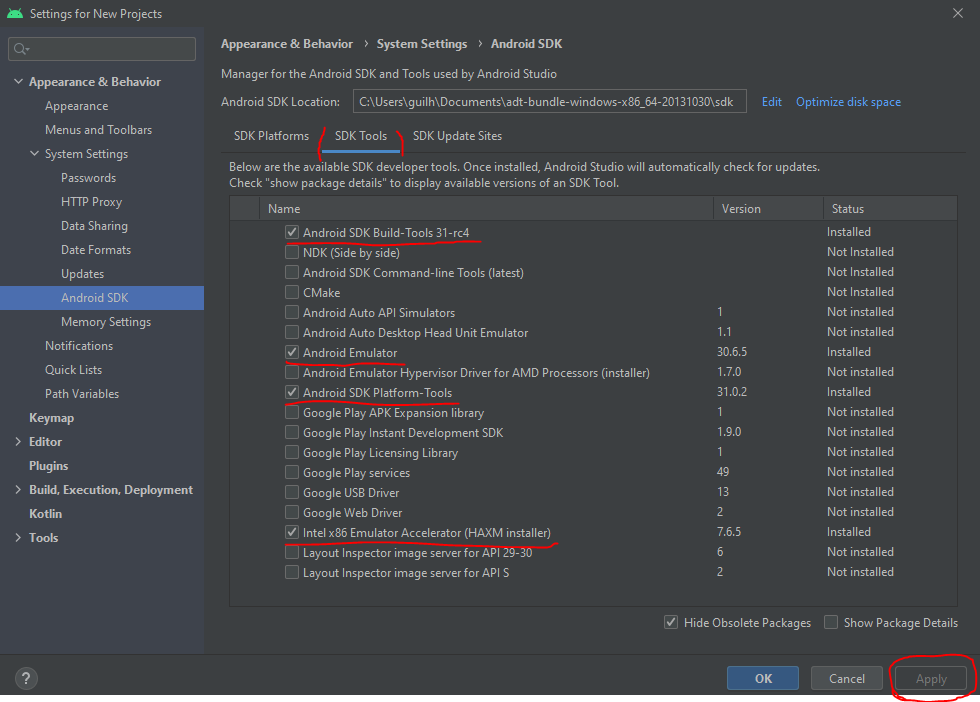Click the Edit link for SDK location
980x702 pixels.
point(772,102)
